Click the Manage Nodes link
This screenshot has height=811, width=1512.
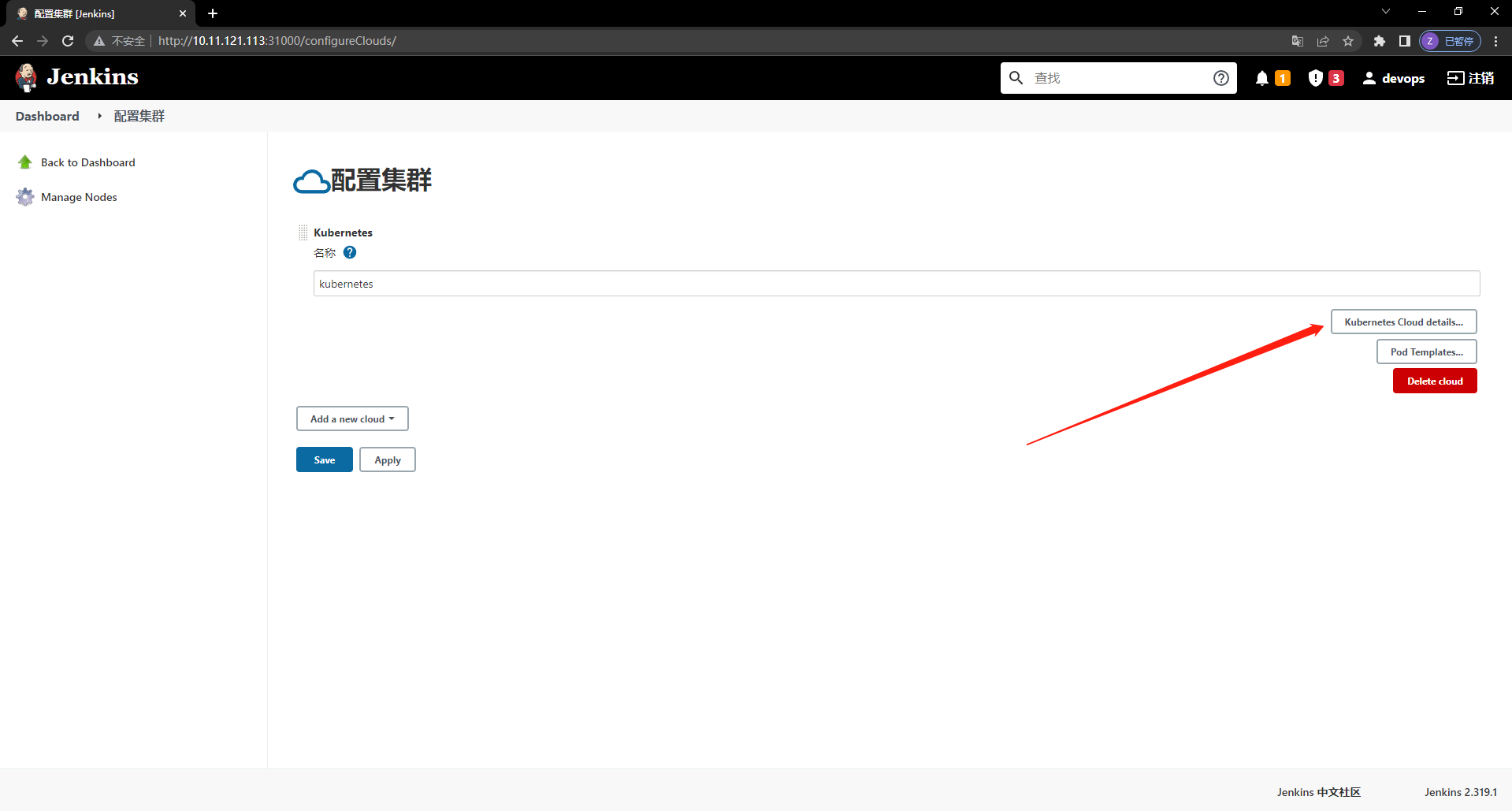pos(79,197)
